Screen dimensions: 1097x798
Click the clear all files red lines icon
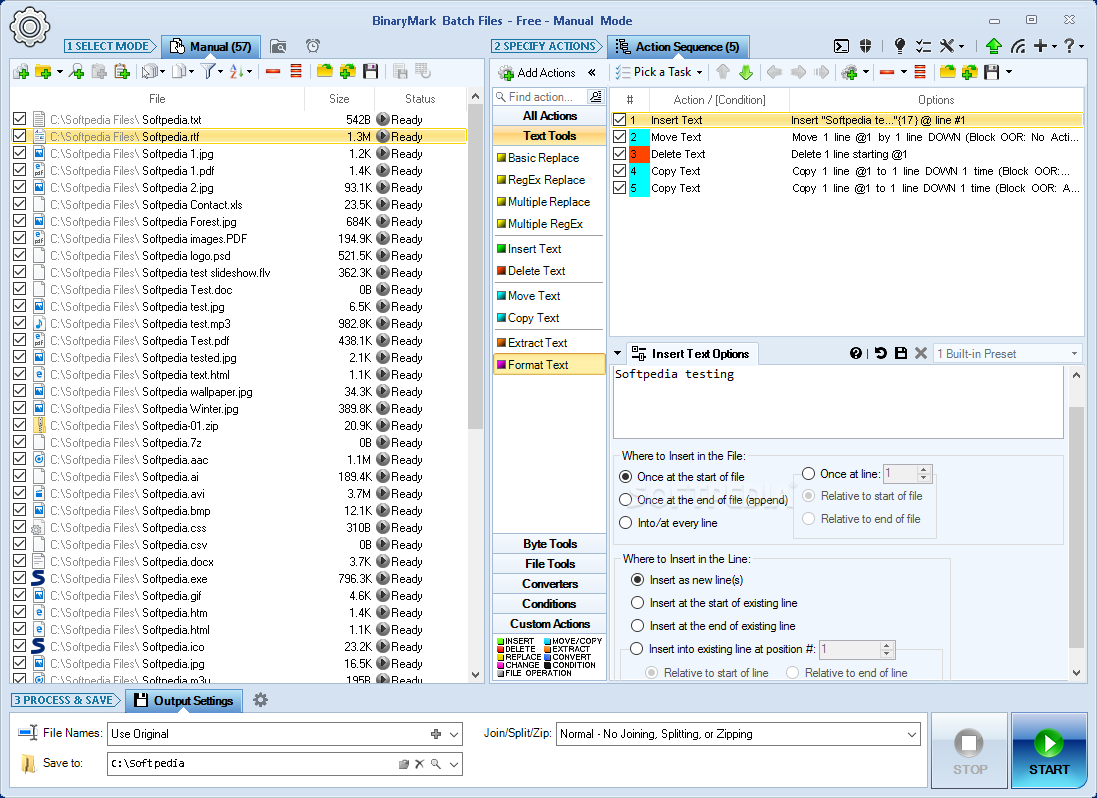click(x=296, y=72)
